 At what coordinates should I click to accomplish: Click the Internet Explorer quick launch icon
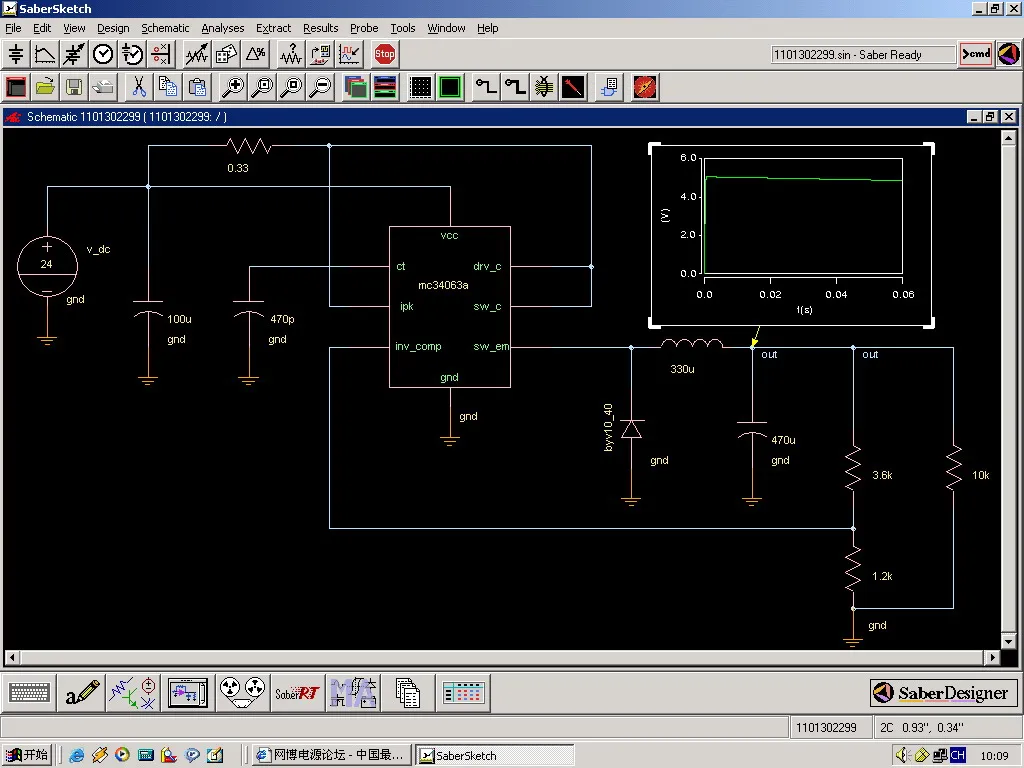tap(77, 755)
